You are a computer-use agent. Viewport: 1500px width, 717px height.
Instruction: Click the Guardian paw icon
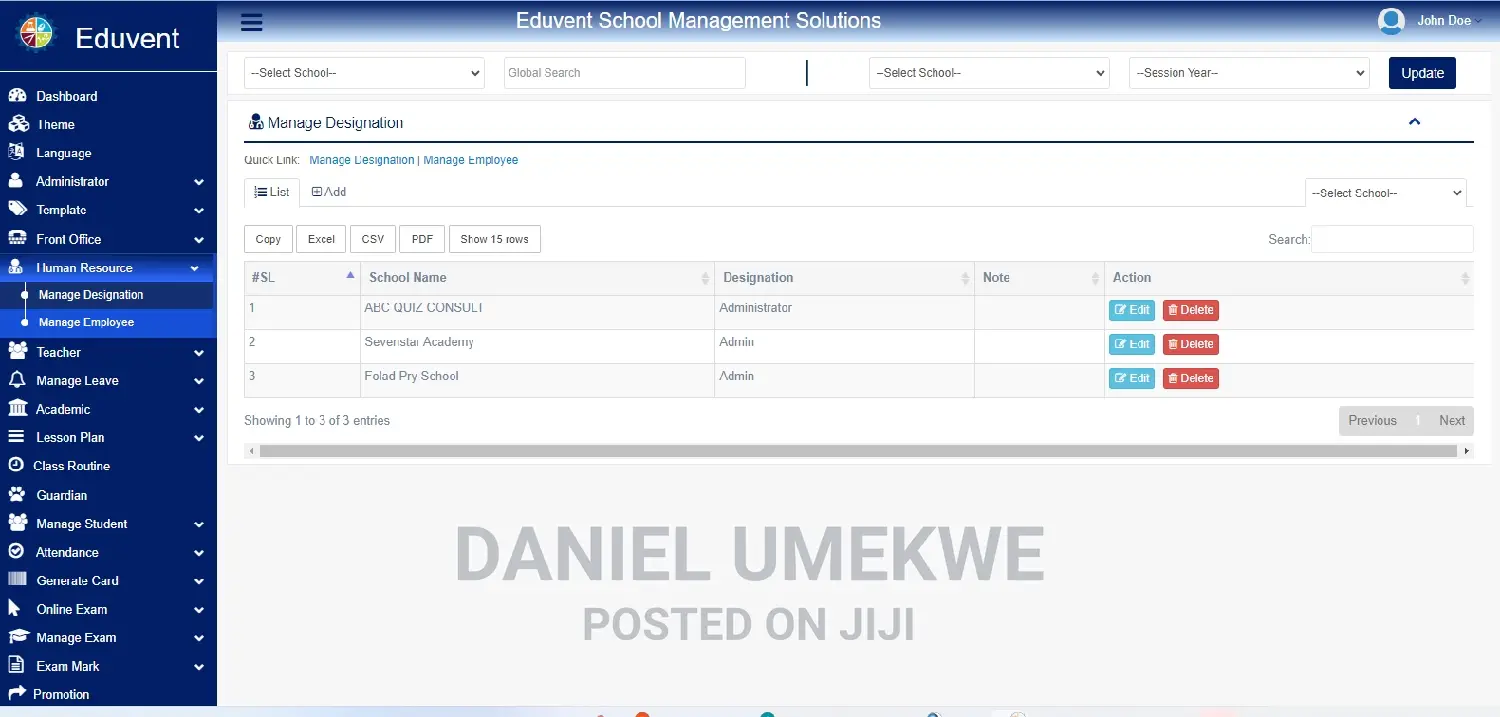coord(17,495)
